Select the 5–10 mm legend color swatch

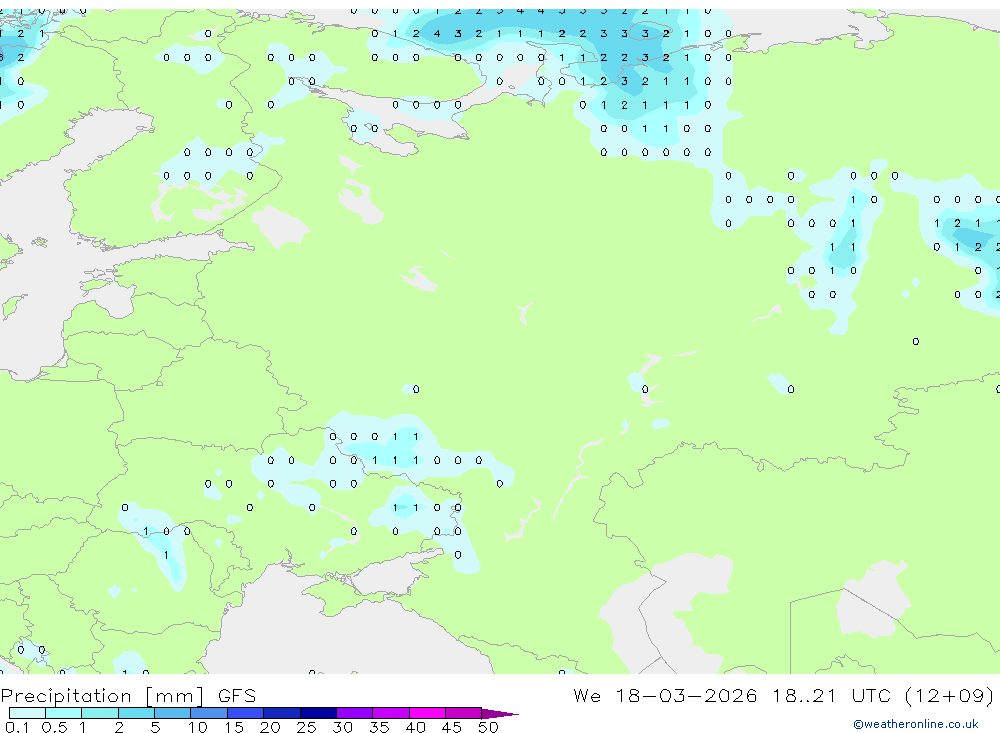(x=173, y=713)
